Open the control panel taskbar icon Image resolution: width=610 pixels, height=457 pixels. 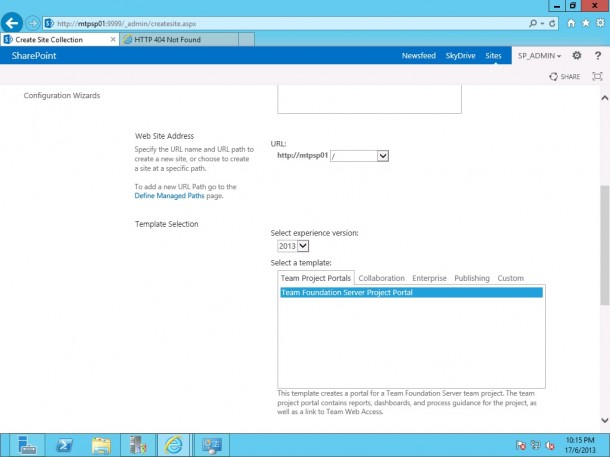coord(212,445)
